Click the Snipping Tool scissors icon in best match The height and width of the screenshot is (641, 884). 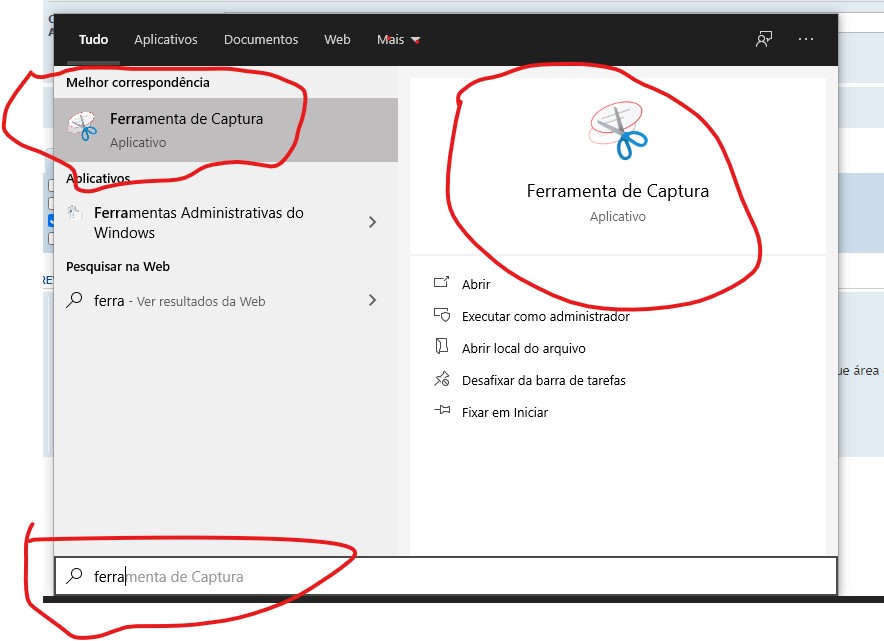(83, 126)
